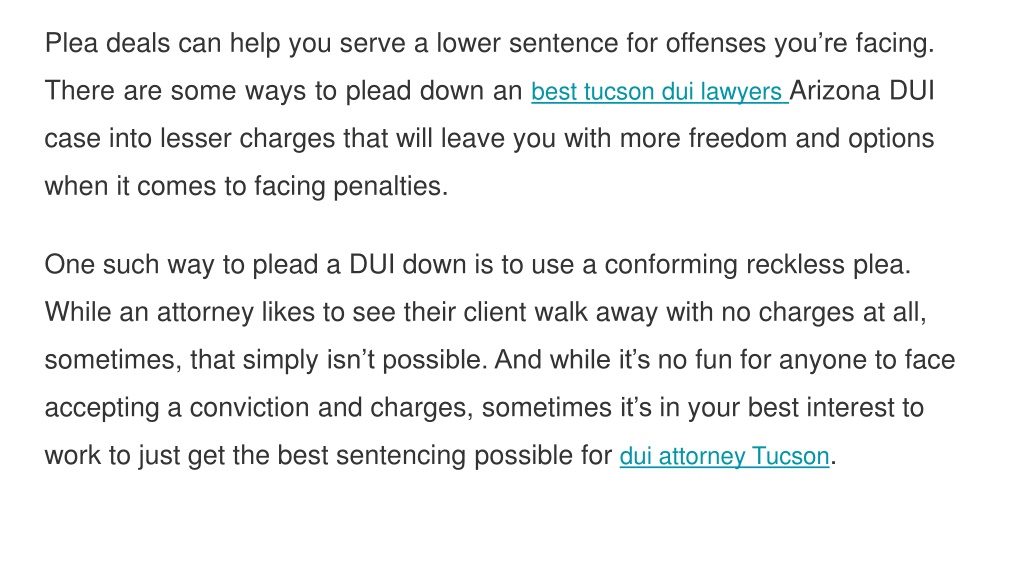Image resolution: width=1024 pixels, height=576 pixels.
Task: Click the phrase 'no charges at all'
Action: [x=824, y=313]
